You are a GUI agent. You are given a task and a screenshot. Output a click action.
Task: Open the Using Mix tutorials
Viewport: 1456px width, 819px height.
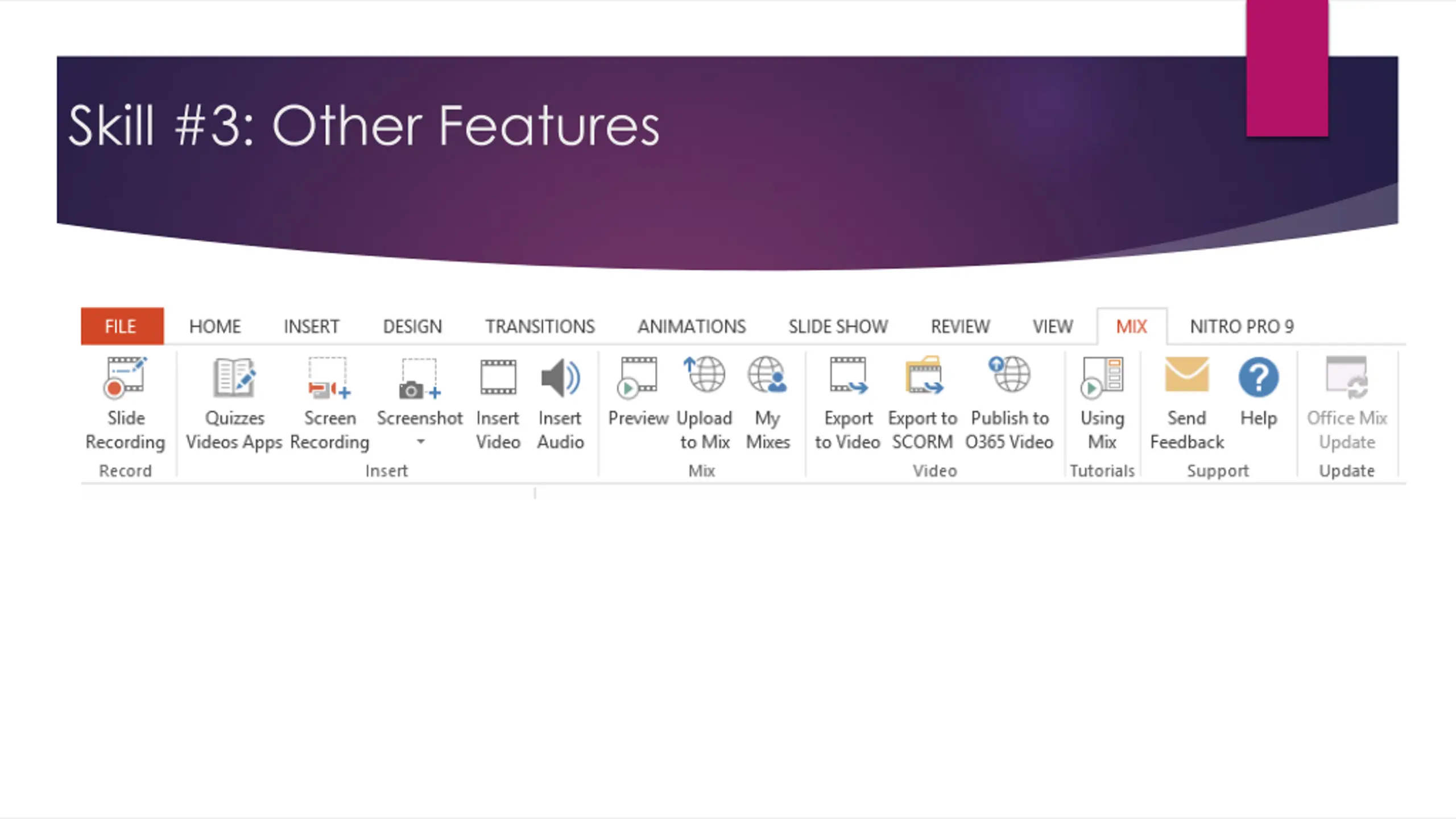(x=1102, y=403)
